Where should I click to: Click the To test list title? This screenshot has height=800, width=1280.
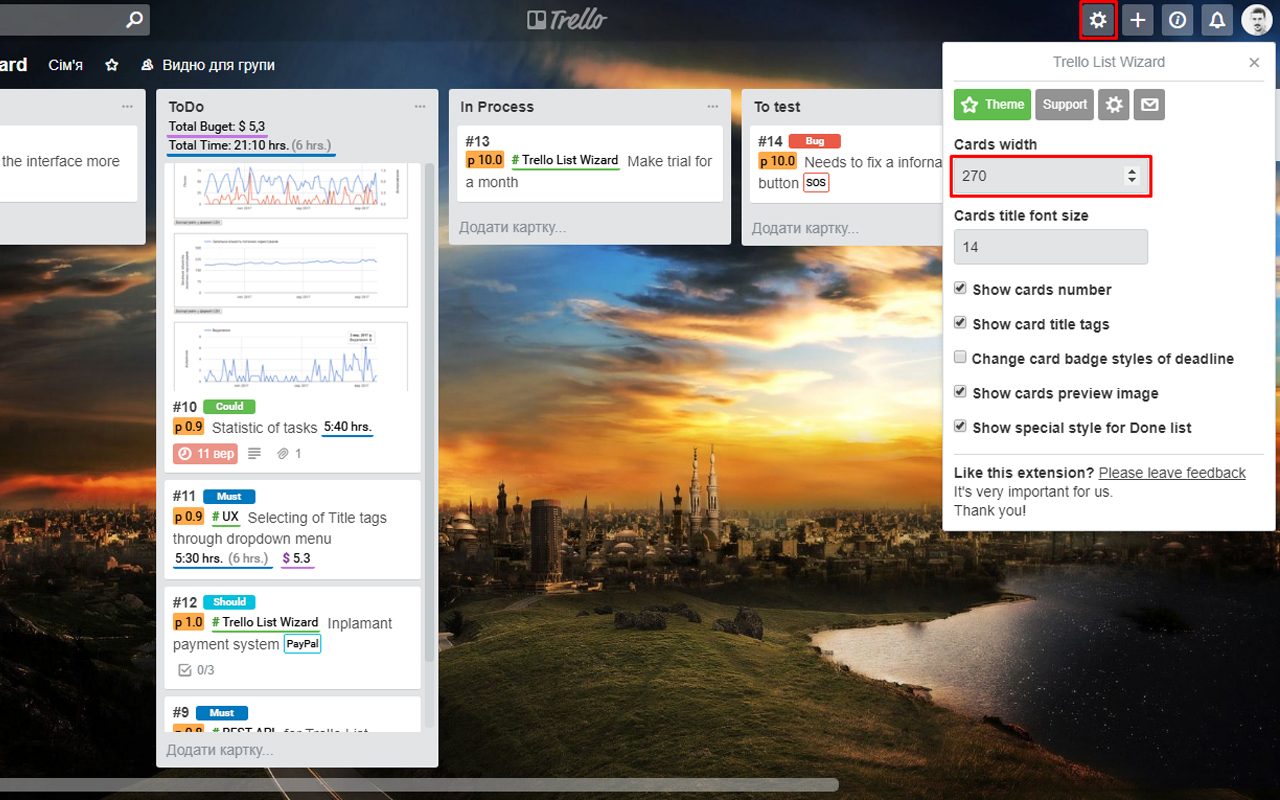point(777,107)
